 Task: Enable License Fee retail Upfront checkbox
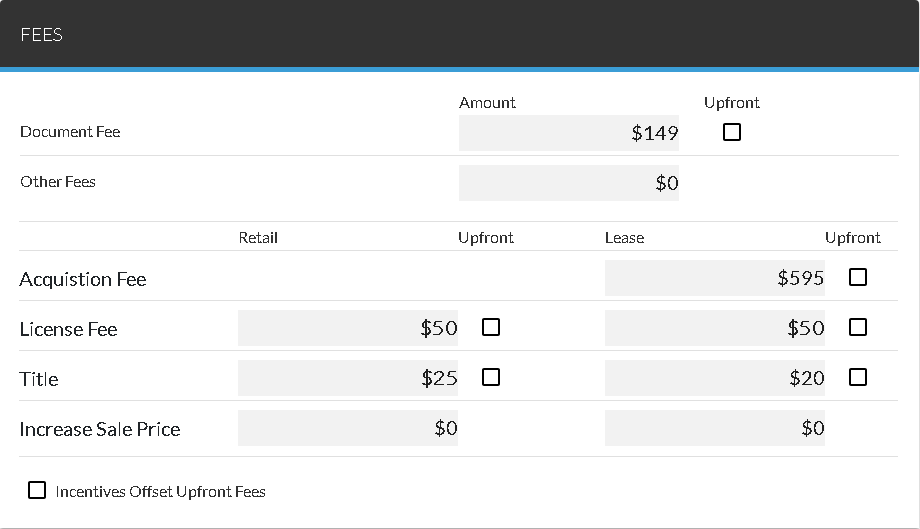click(491, 327)
